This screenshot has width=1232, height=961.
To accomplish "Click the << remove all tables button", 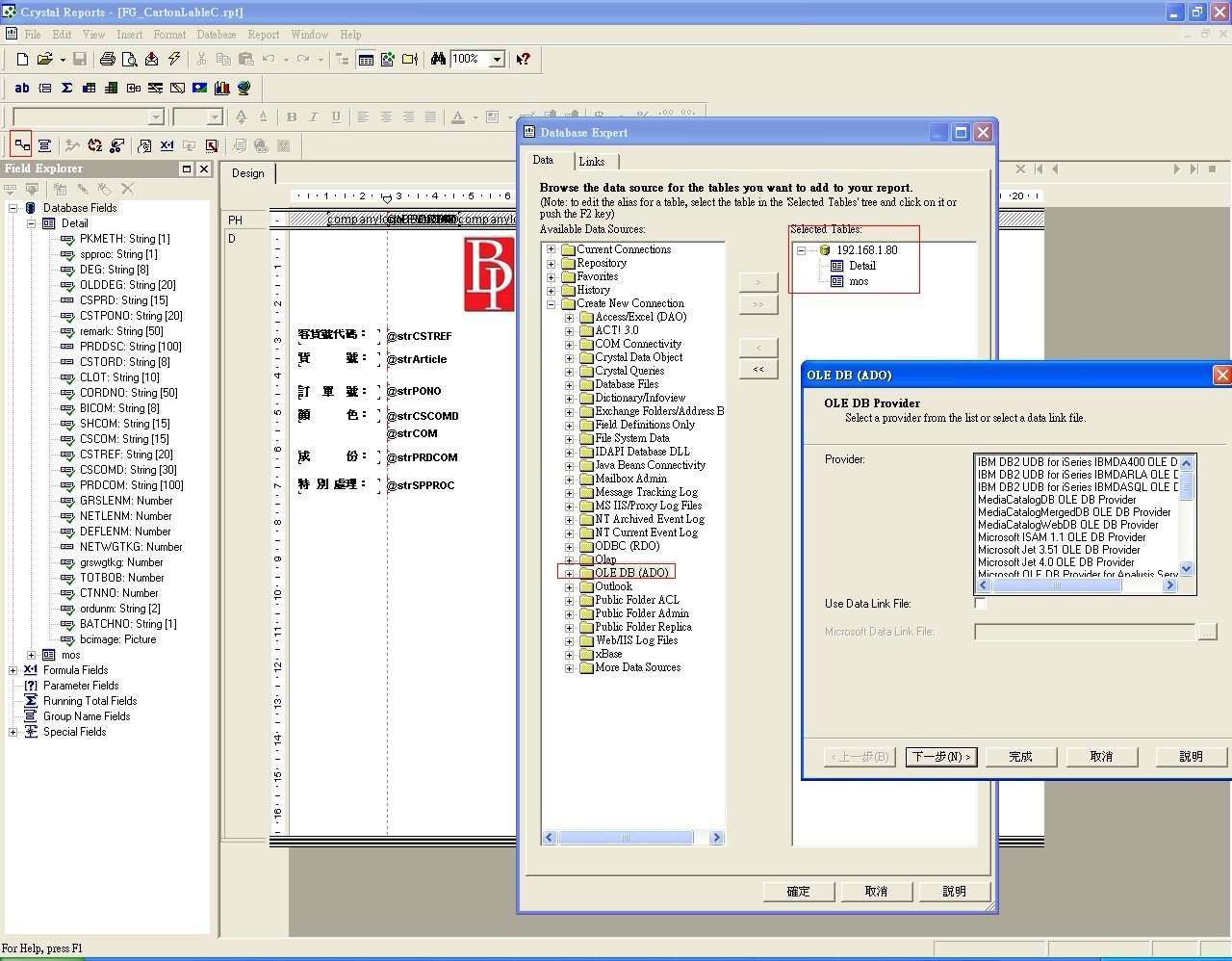I will click(x=758, y=369).
